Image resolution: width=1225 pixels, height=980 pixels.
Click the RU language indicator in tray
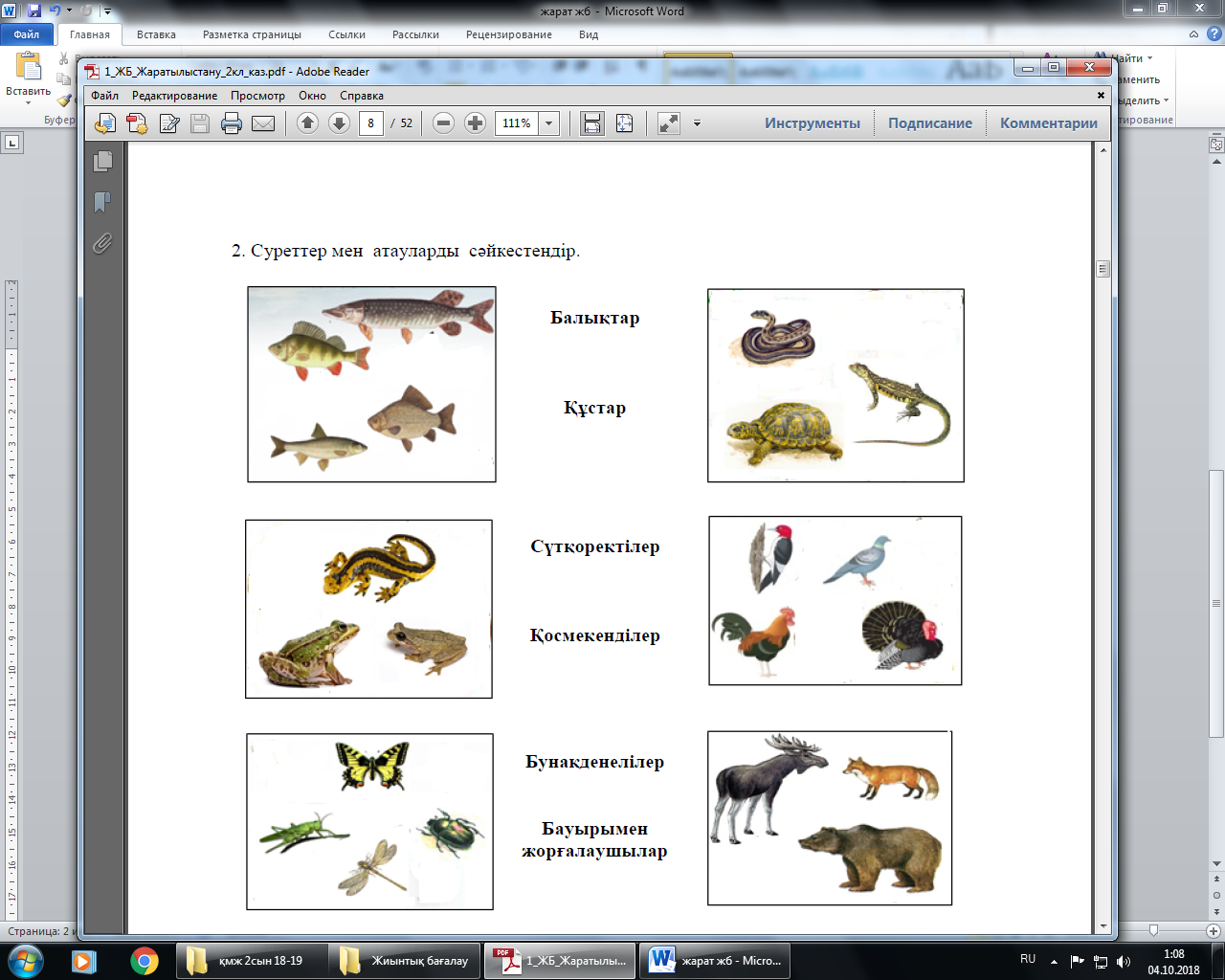point(1028,959)
